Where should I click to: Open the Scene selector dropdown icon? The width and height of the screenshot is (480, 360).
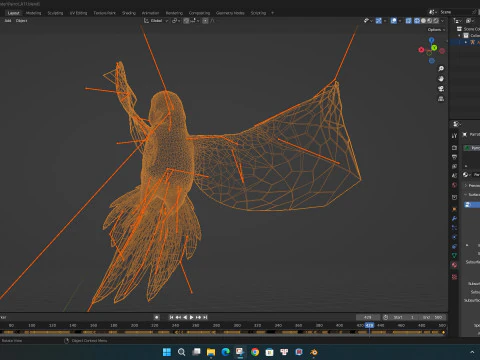click(x=433, y=12)
